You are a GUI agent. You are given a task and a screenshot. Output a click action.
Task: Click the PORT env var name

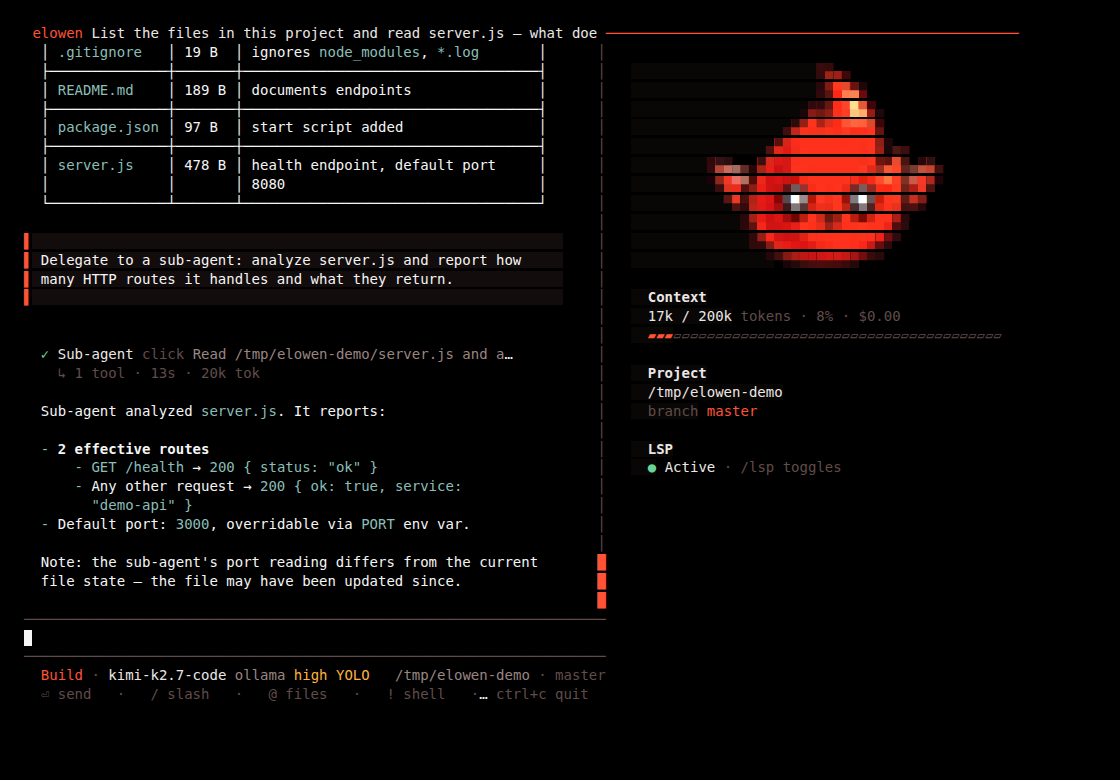click(378, 525)
